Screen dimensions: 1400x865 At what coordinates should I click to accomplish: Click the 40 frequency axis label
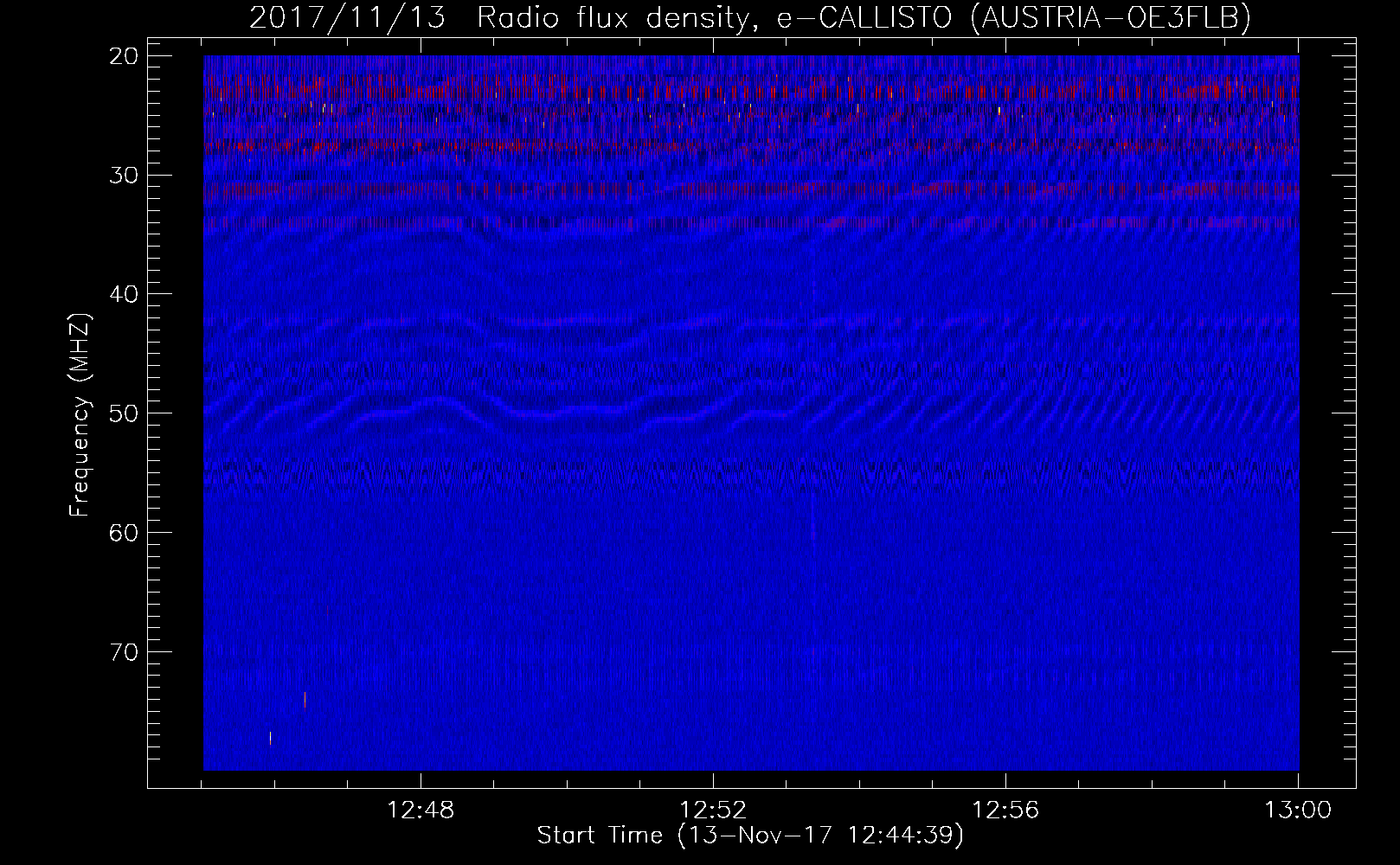click(x=125, y=294)
